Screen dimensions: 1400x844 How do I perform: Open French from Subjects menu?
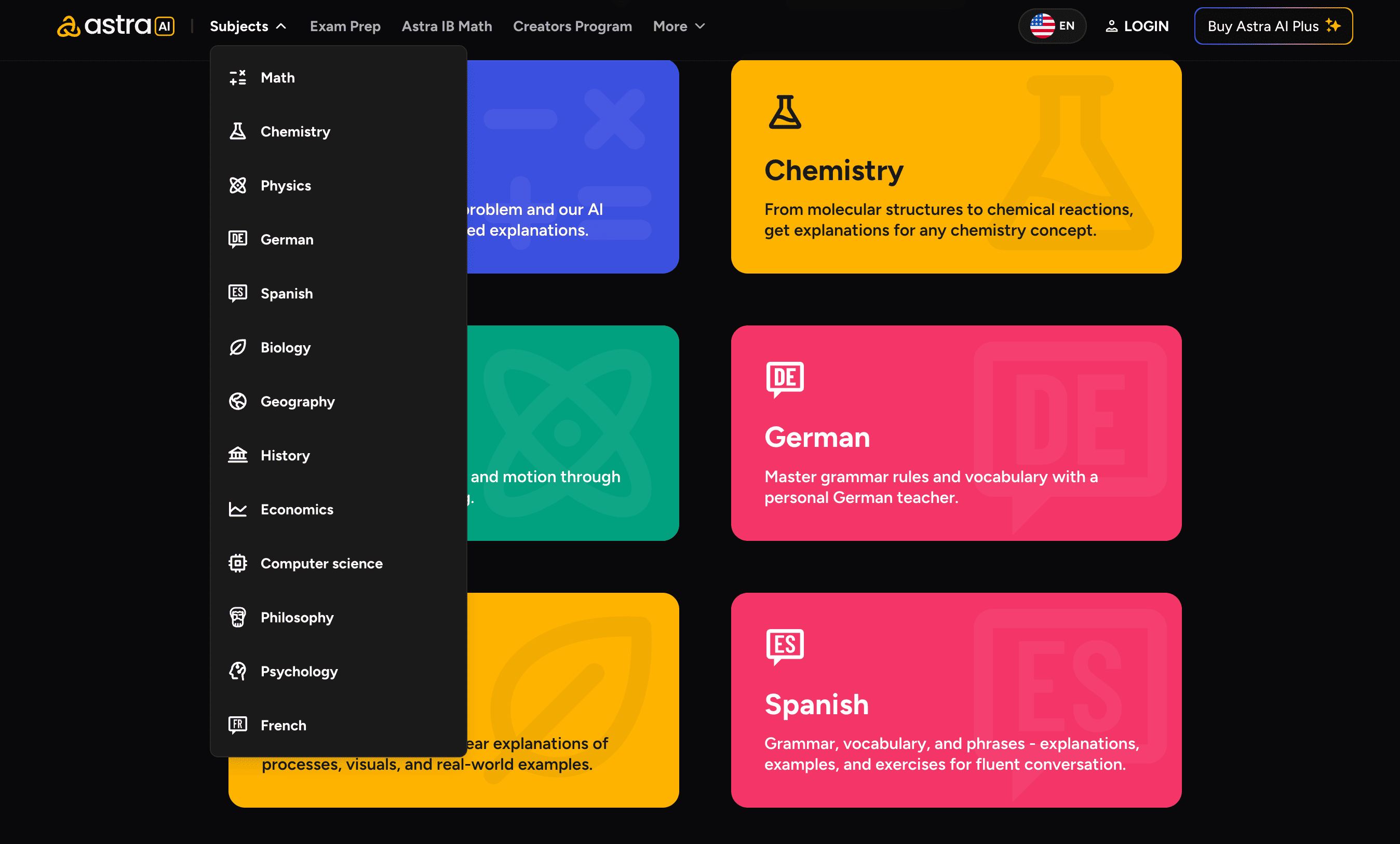(x=338, y=725)
